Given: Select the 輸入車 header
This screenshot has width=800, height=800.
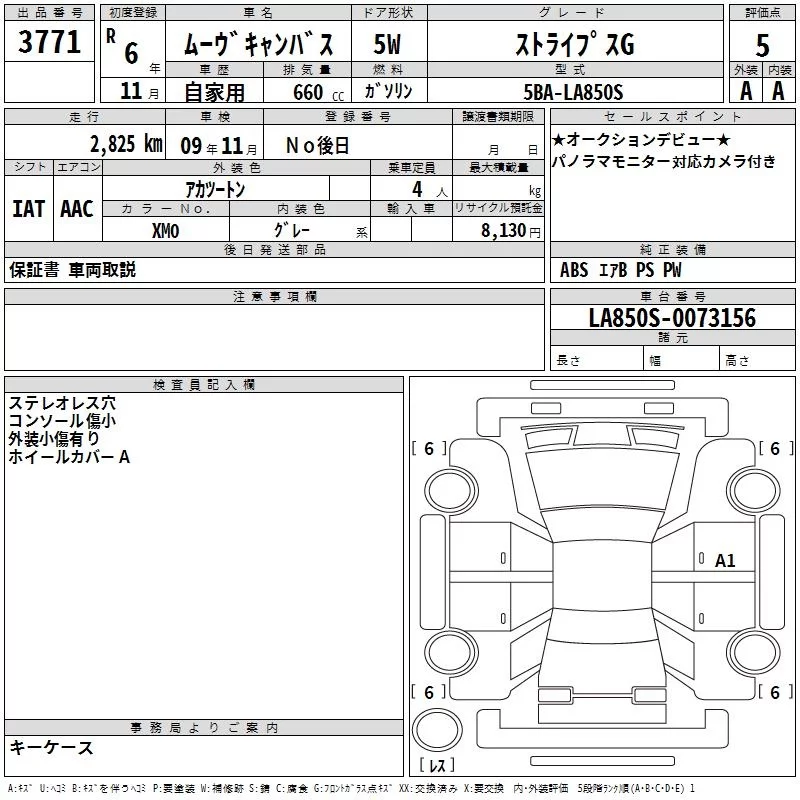Looking at the screenshot, I should click(411, 208).
